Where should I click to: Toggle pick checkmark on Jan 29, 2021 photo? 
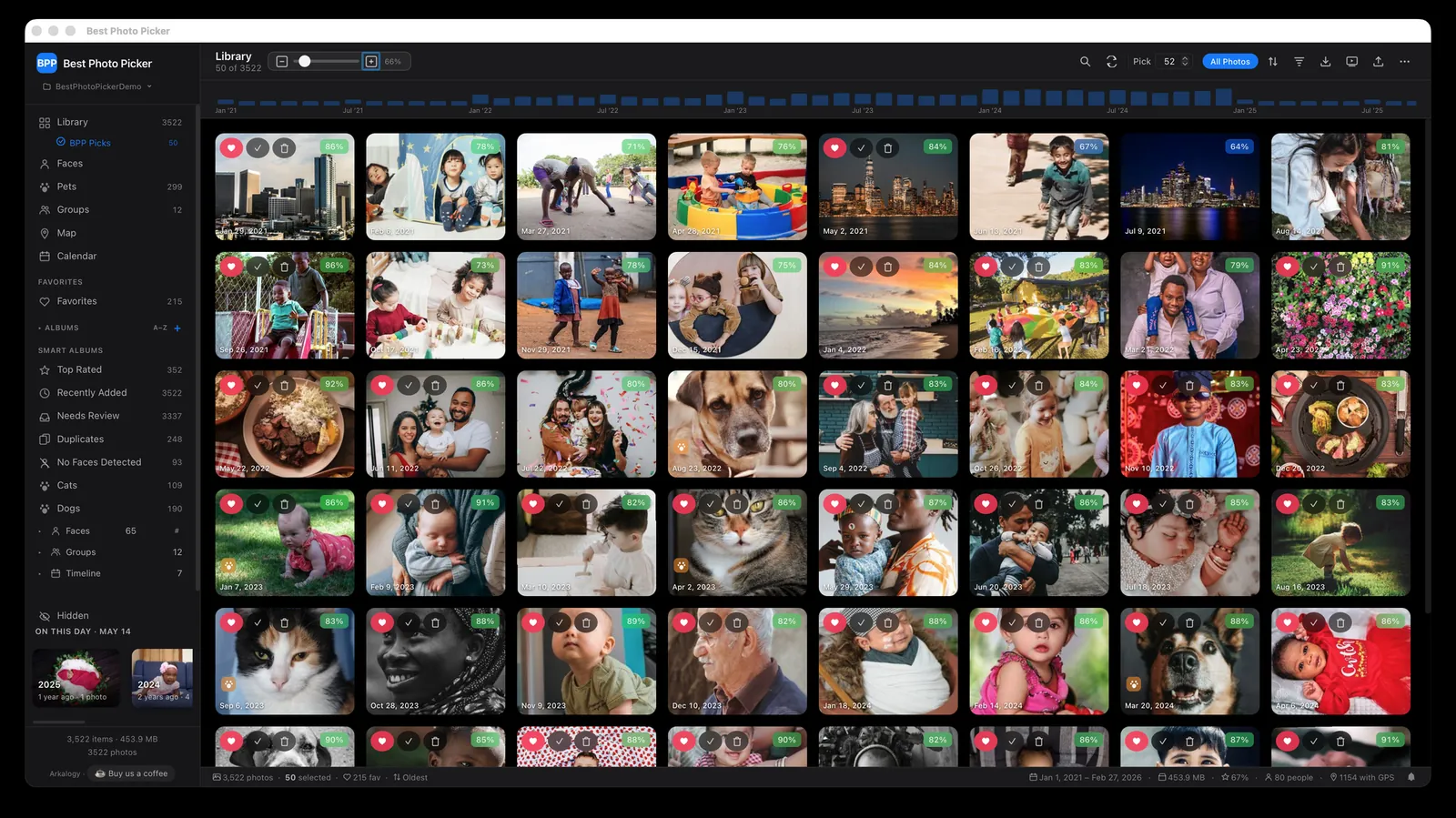(258, 147)
